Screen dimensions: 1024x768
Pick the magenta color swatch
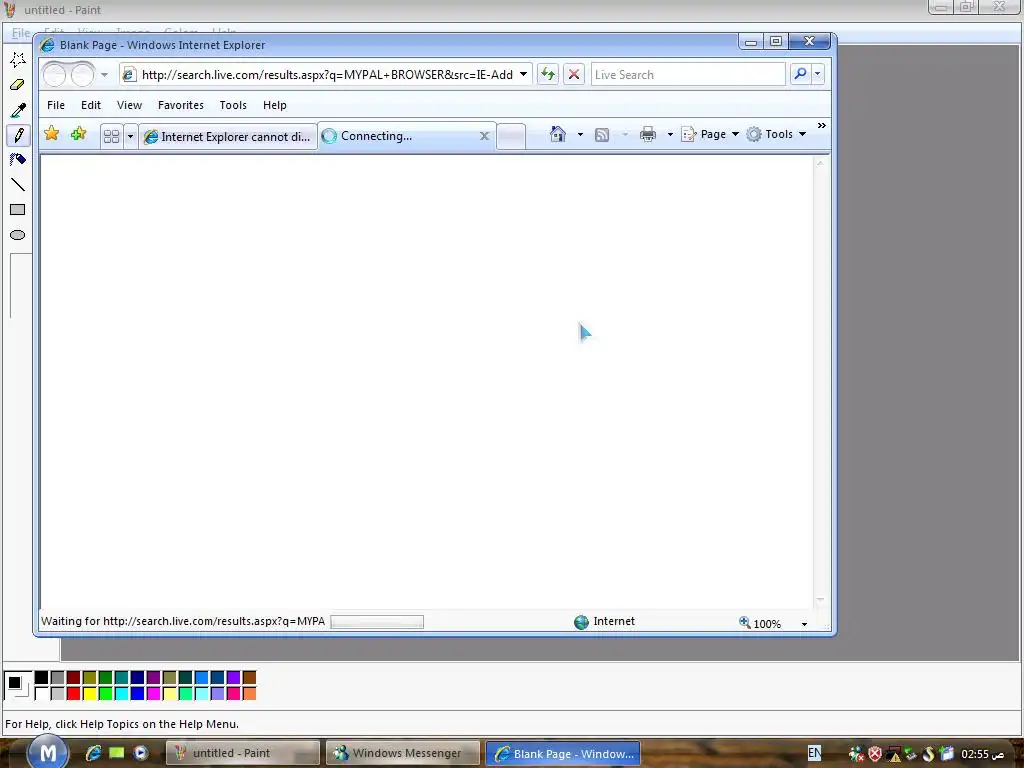[153, 694]
